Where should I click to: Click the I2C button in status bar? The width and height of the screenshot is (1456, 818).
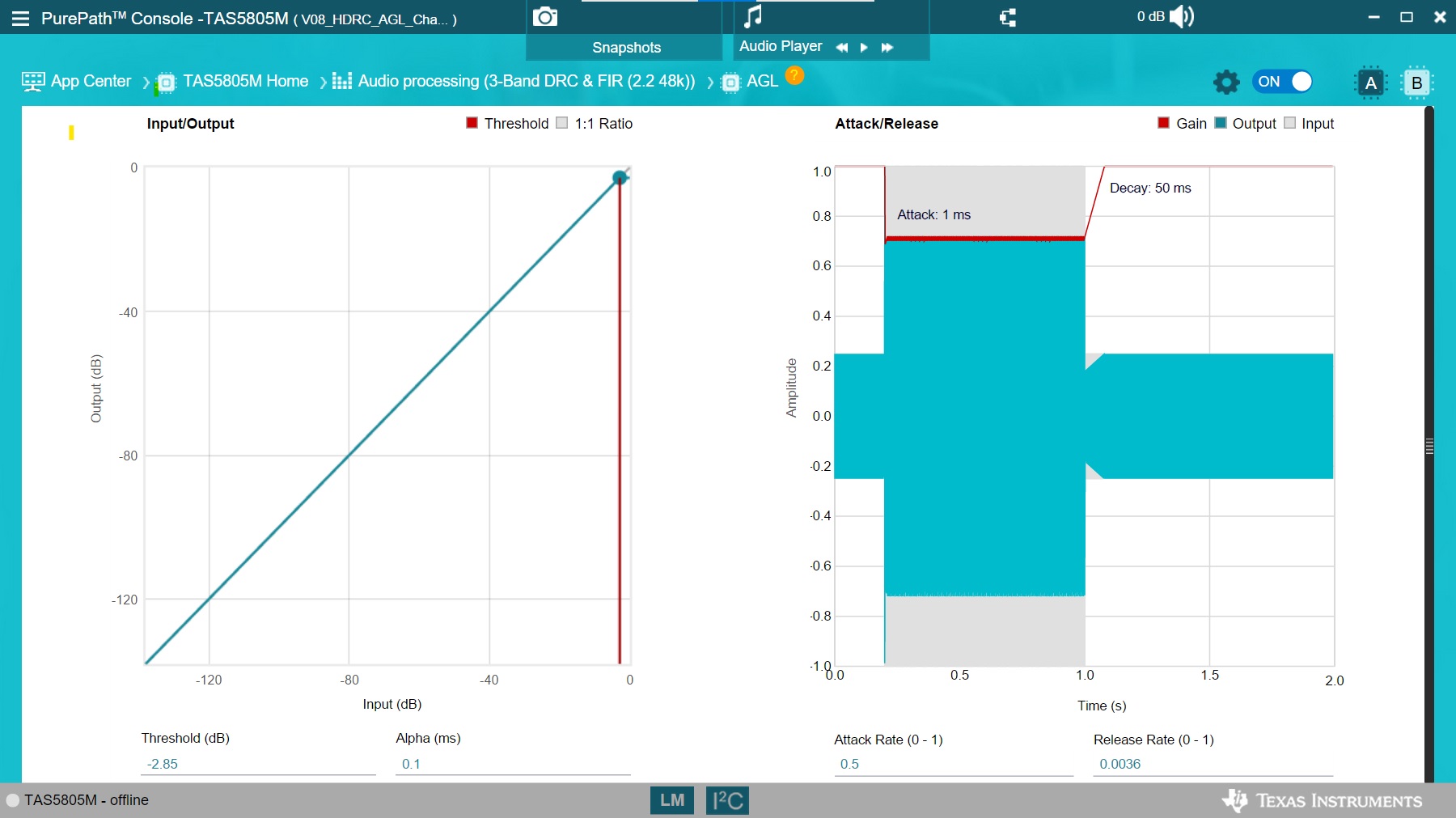727,800
